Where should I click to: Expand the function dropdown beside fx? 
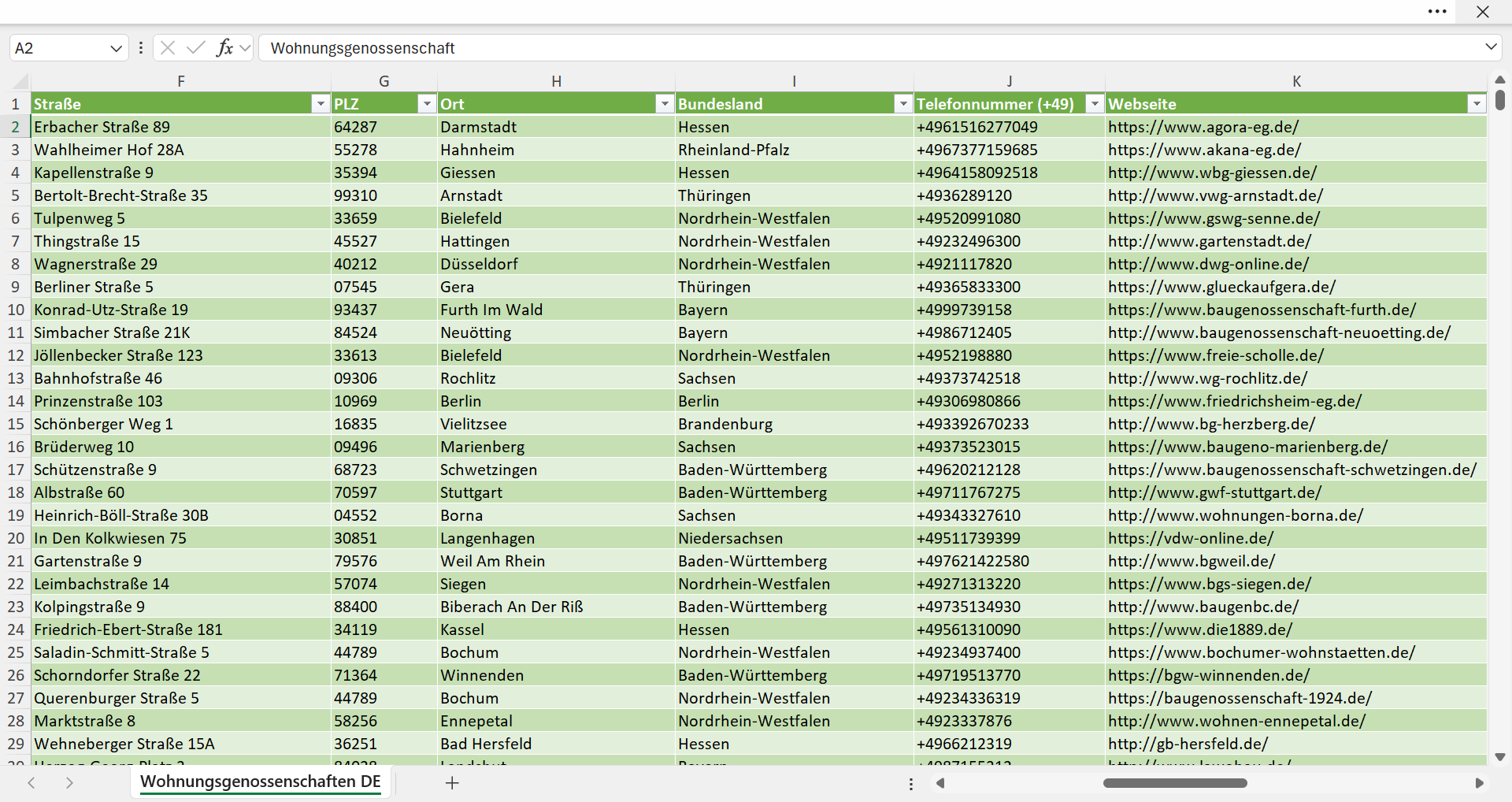click(245, 48)
